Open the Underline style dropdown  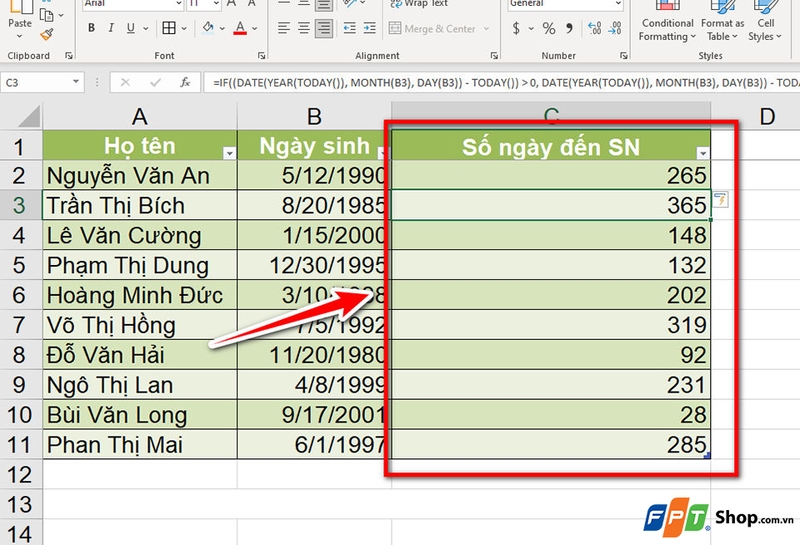click(145, 29)
